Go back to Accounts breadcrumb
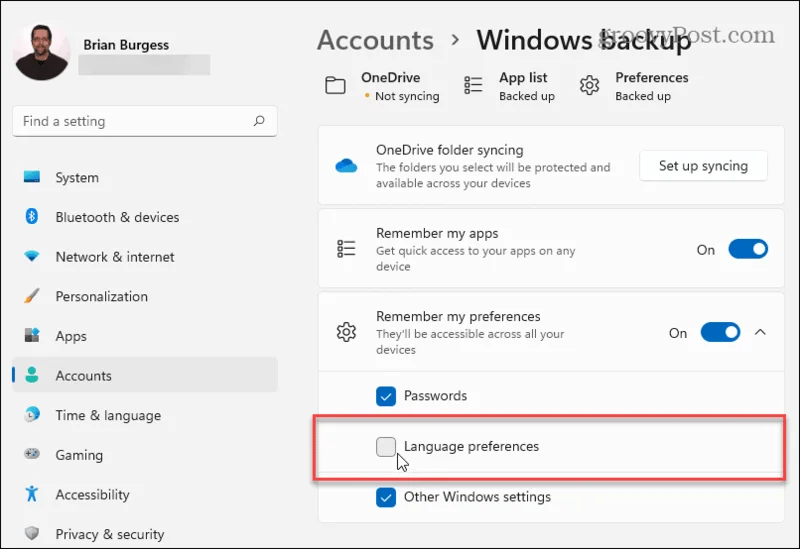Screen dimensions: 800x549 [375, 40]
